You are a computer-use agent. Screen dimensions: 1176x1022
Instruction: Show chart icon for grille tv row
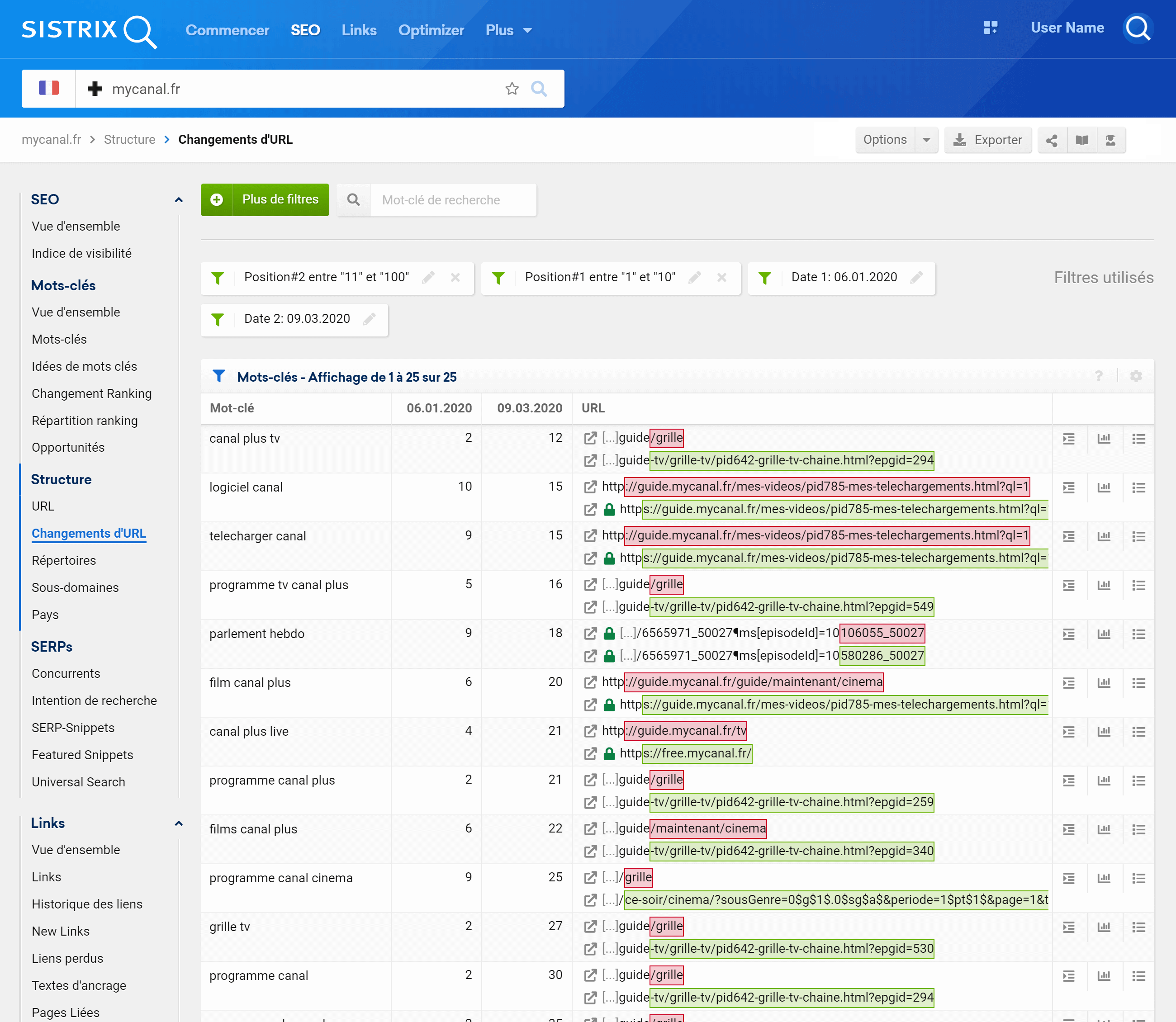click(x=1104, y=927)
